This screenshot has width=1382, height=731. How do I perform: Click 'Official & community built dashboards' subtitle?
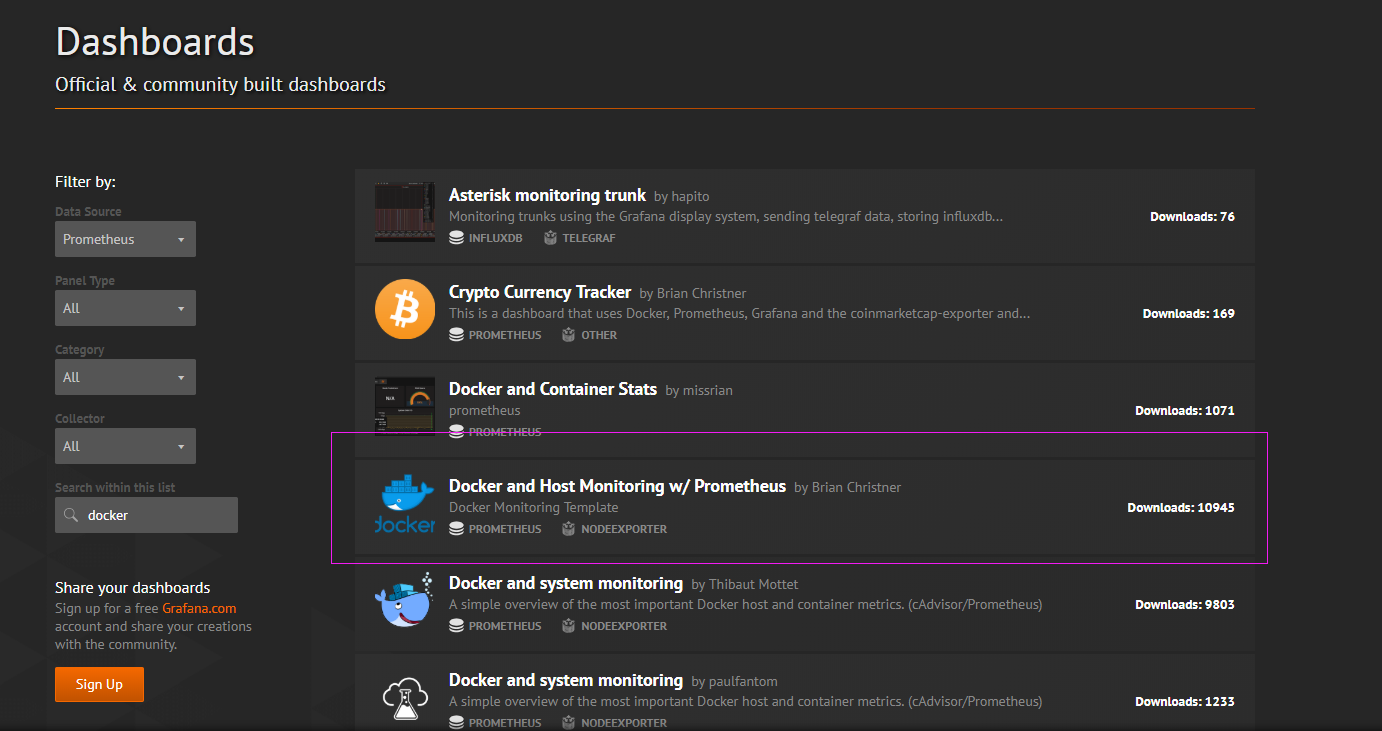coord(221,85)
